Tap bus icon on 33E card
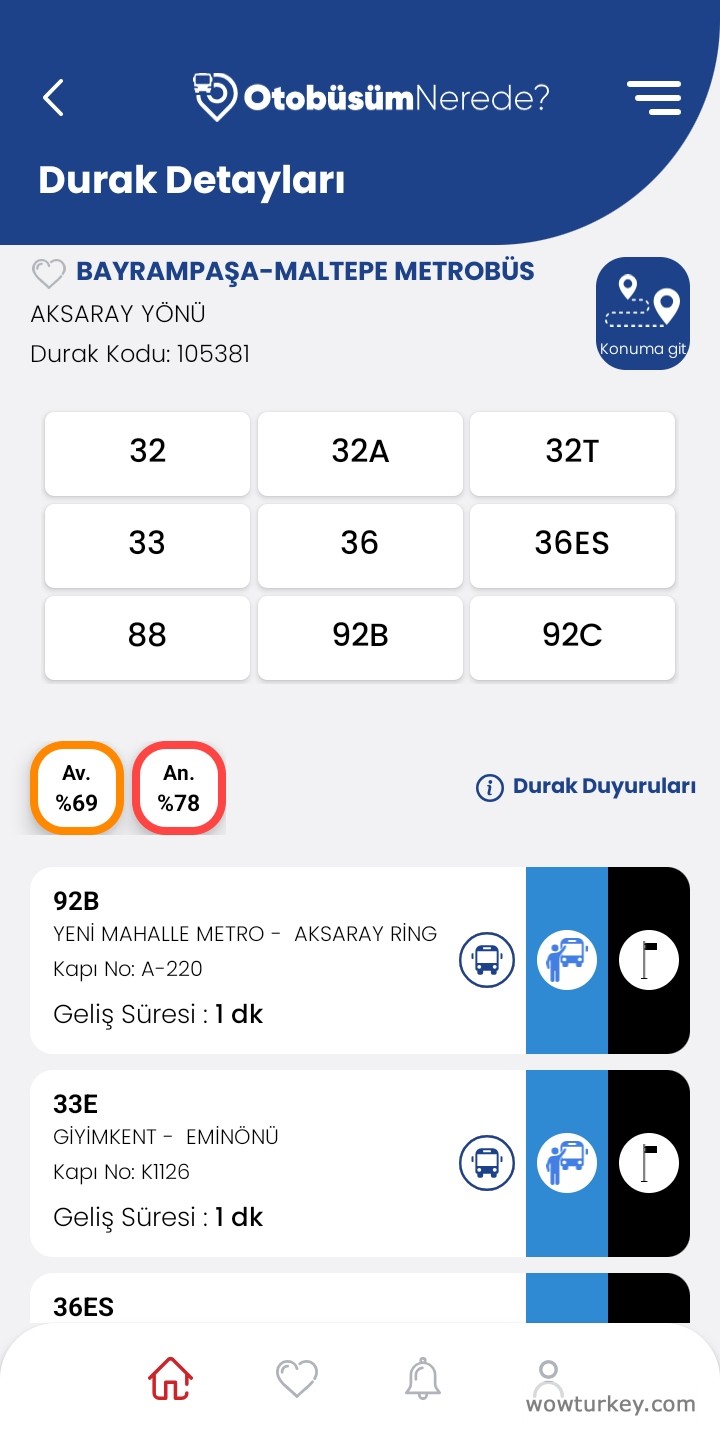Viewport: 720px width, 1451px height. pos(487,1163)
